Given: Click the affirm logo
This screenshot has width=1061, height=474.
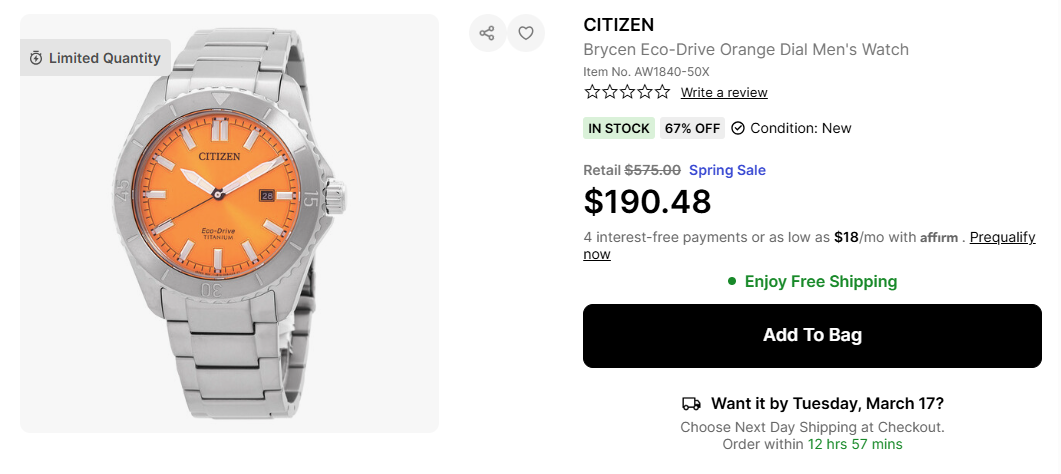Looking at the screenshot, I should 939,238.
